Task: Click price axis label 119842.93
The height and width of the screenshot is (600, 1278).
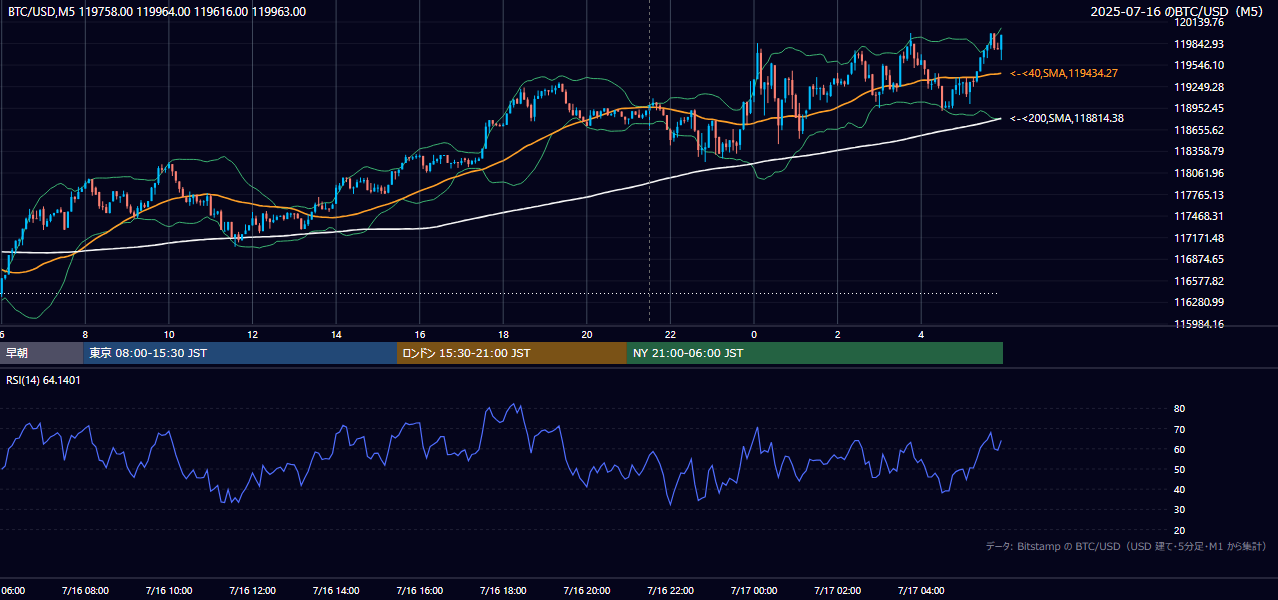Action: coord(1199,44)
